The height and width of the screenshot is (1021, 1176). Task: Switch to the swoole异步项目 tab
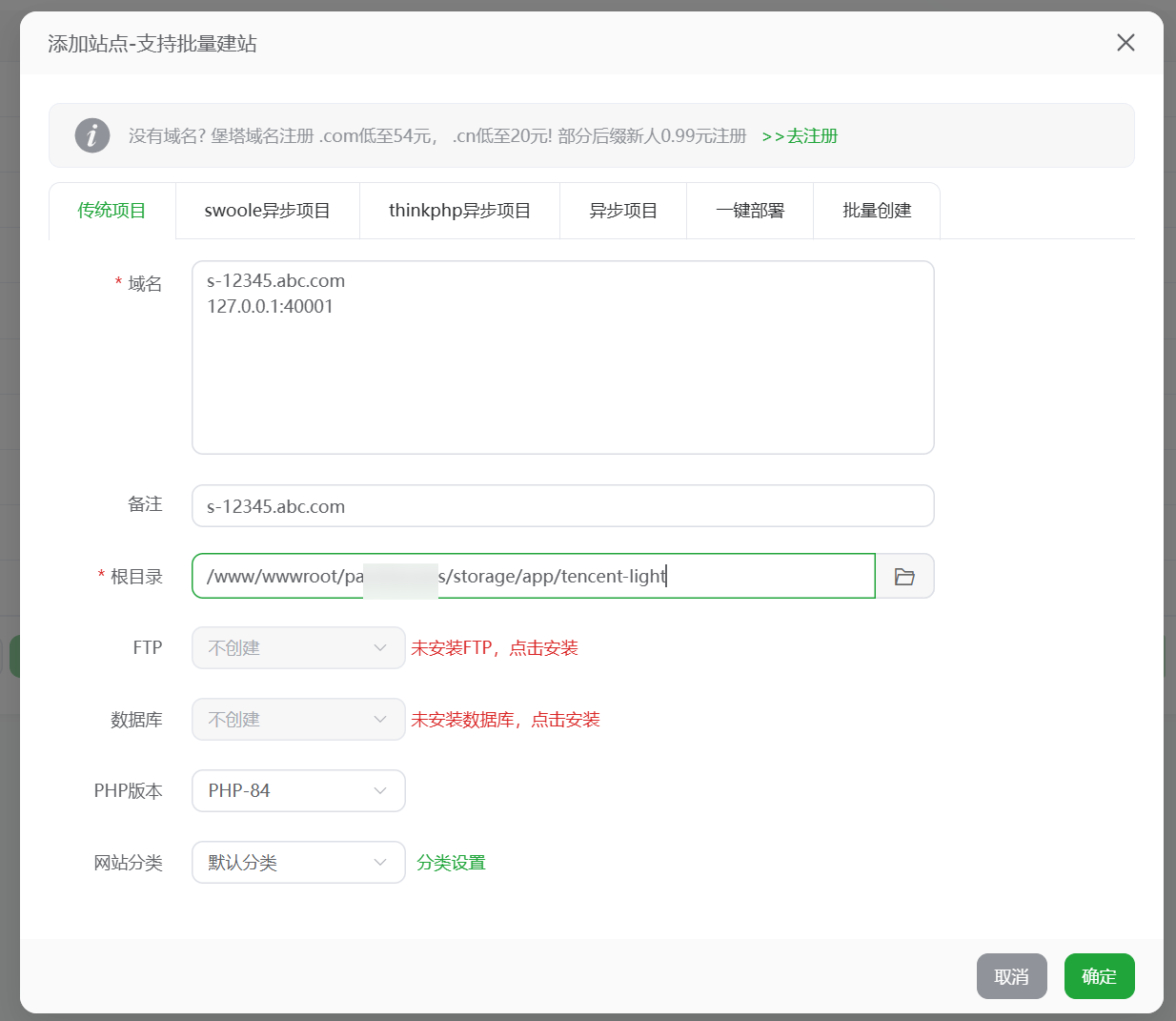267,211
